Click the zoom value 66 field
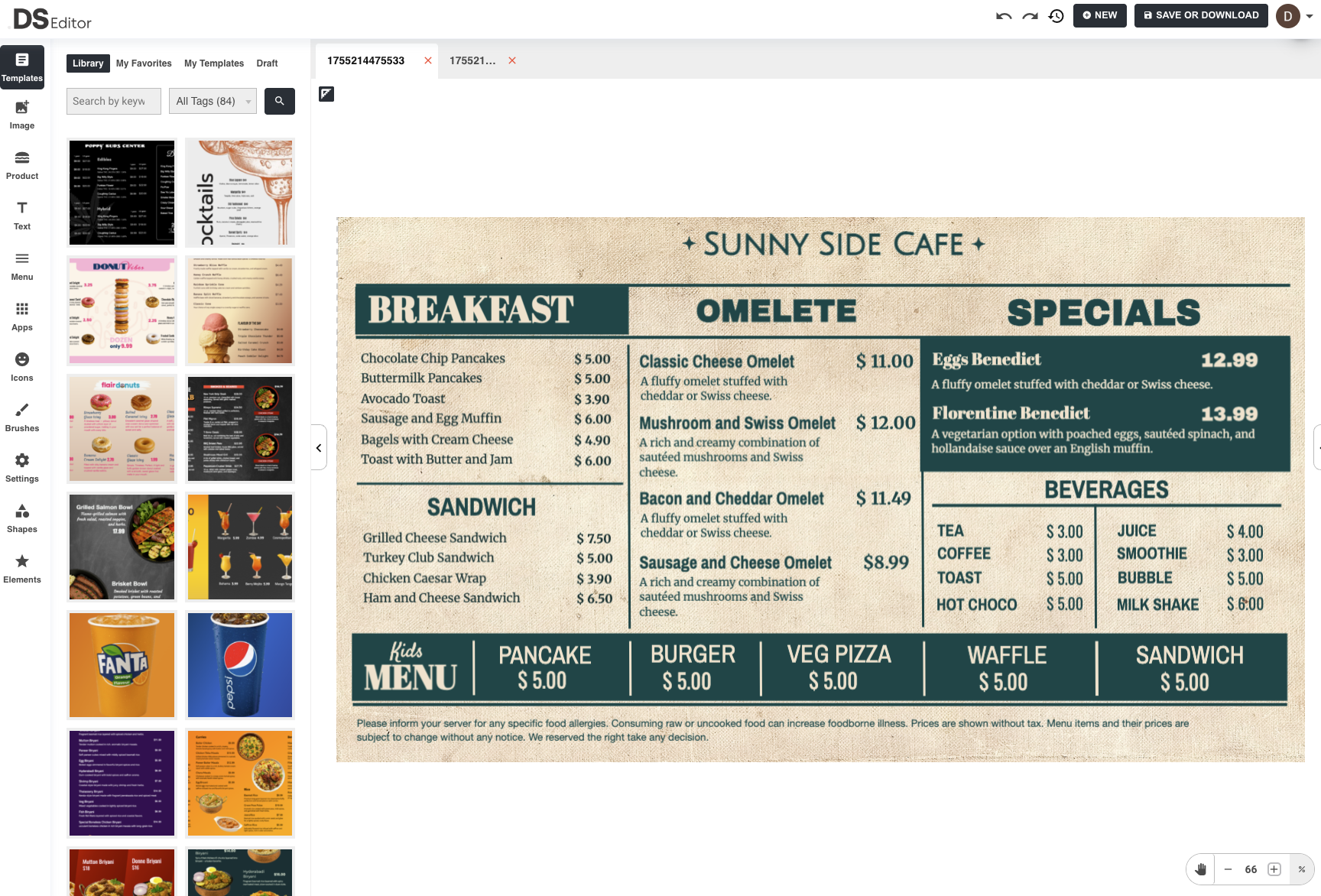The image size is (1321, 896). (1251, 869)
